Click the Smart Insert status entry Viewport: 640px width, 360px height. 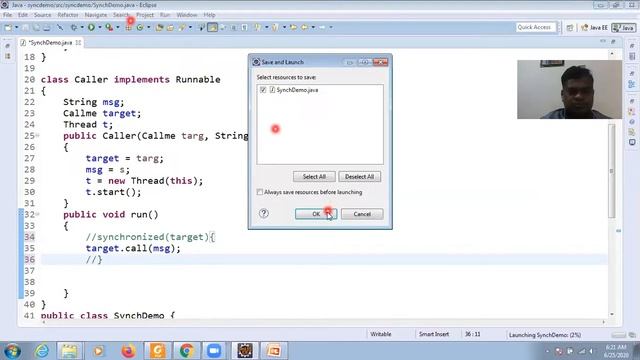coord(433,334)
